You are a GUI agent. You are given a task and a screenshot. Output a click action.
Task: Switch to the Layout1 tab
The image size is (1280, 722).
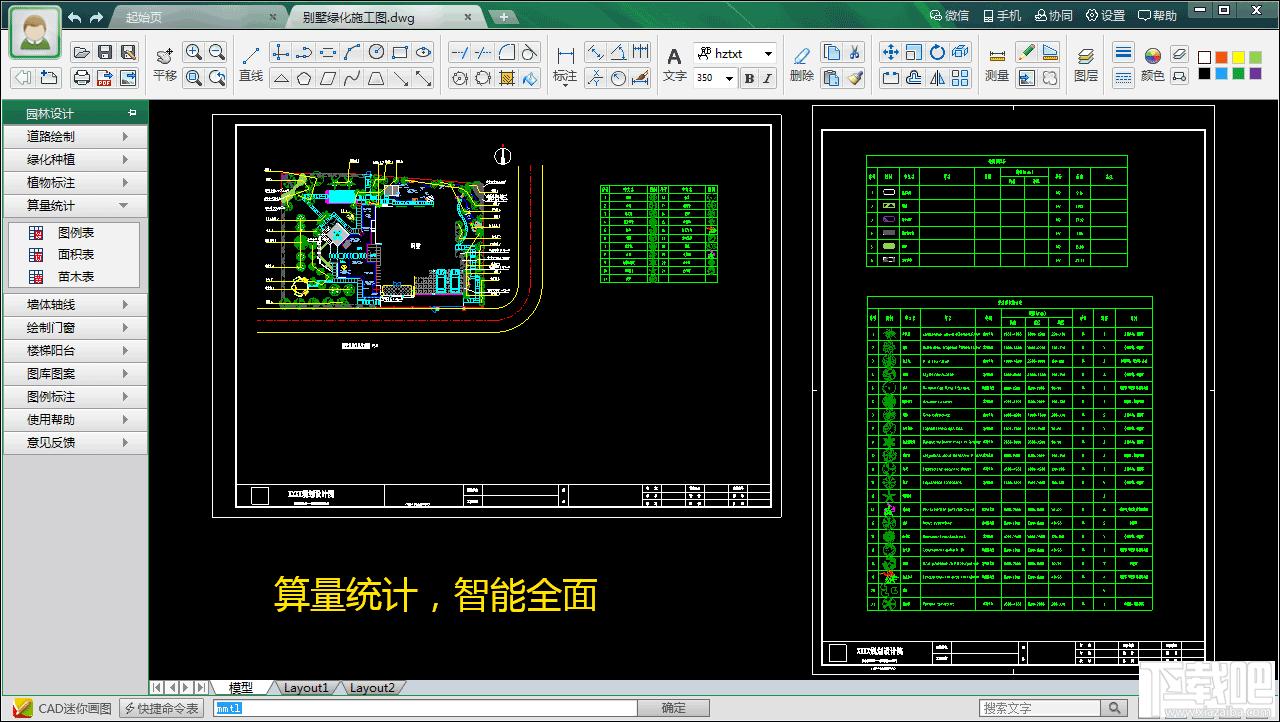click(x=305, y=688)
